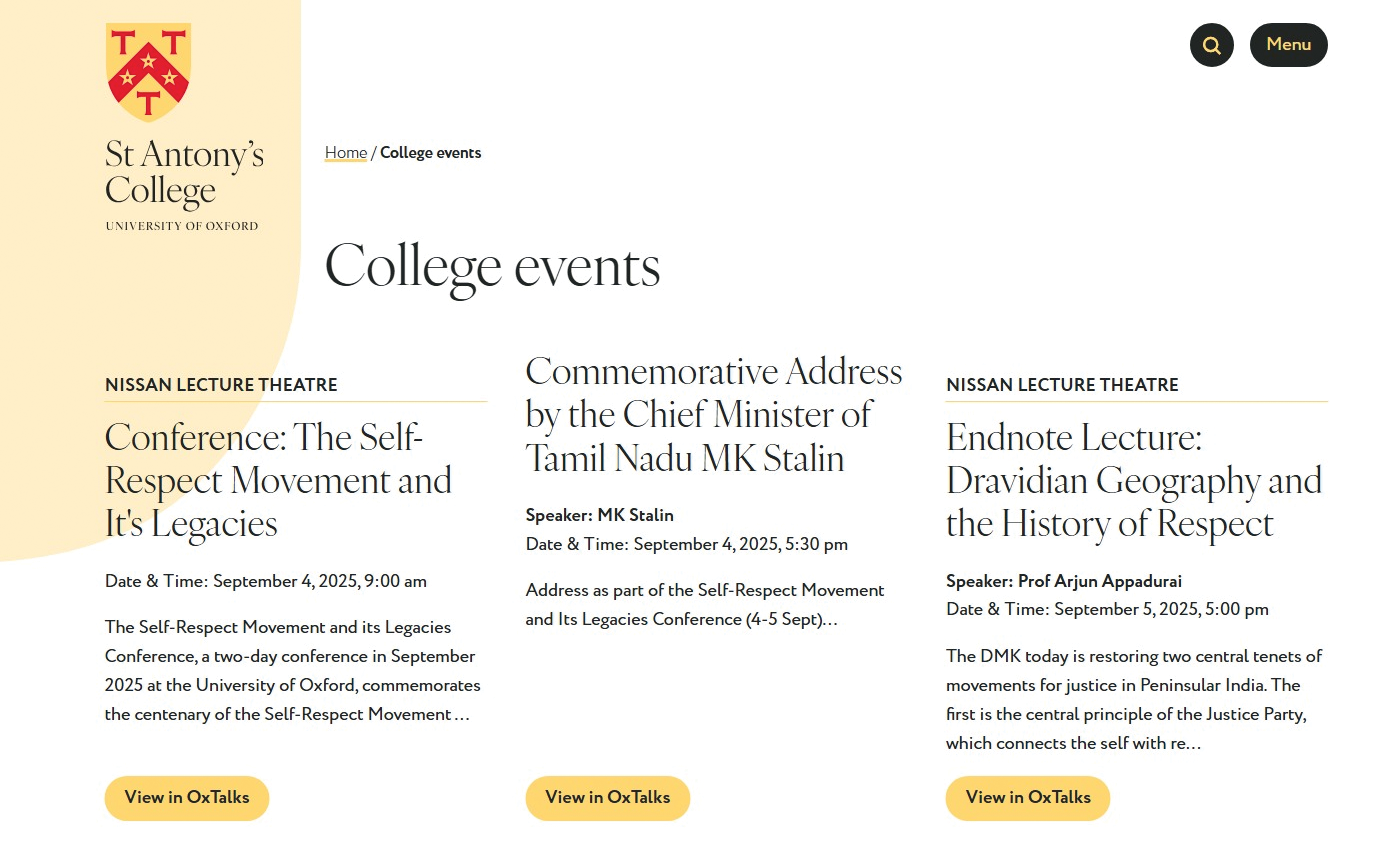Open the Self-Respect Movement conference title
Viewport: 1392px width, 848px height.
(278, 481)
